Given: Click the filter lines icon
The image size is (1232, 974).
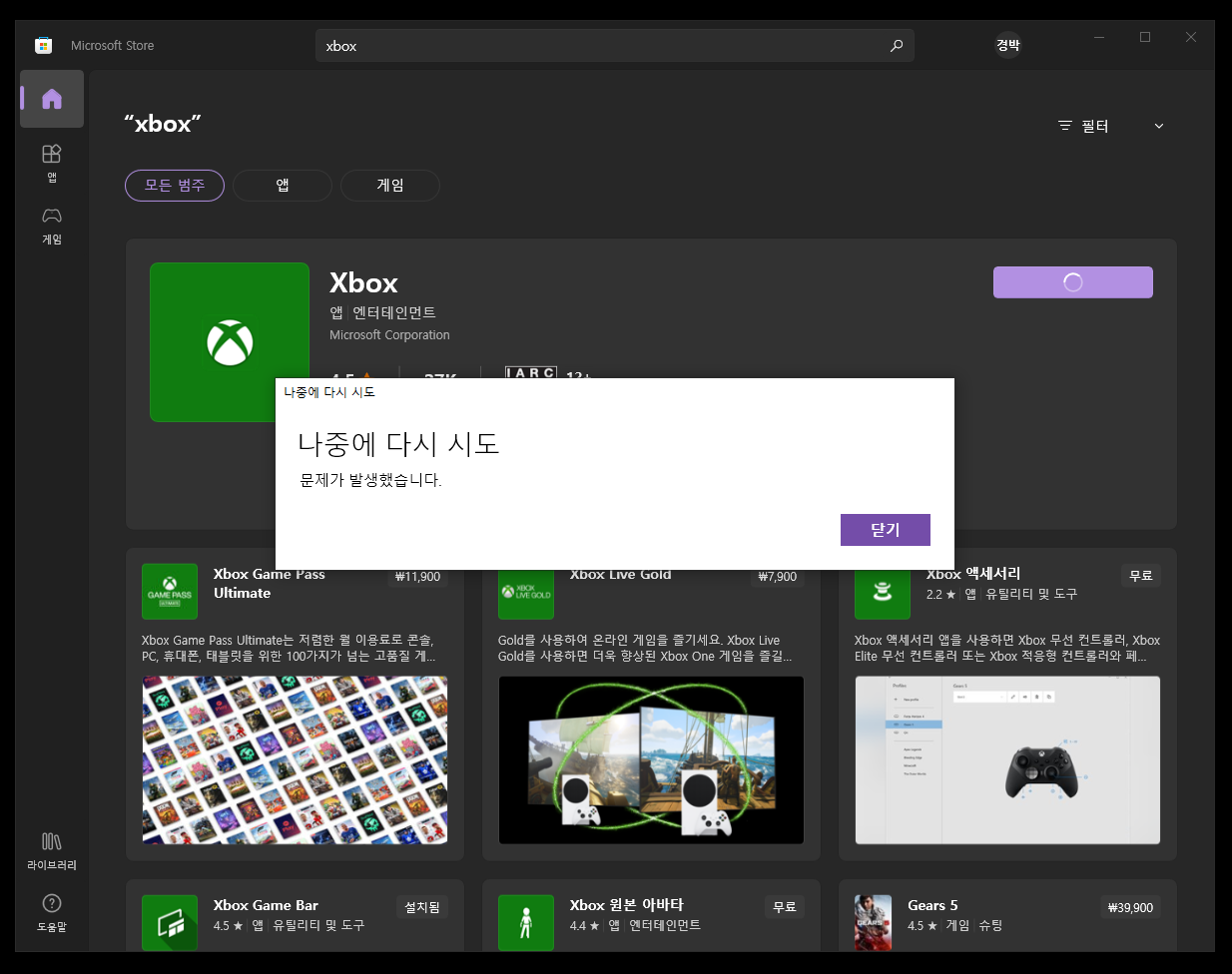Looking at the screenshot, I should click(x=1065, y=126).
